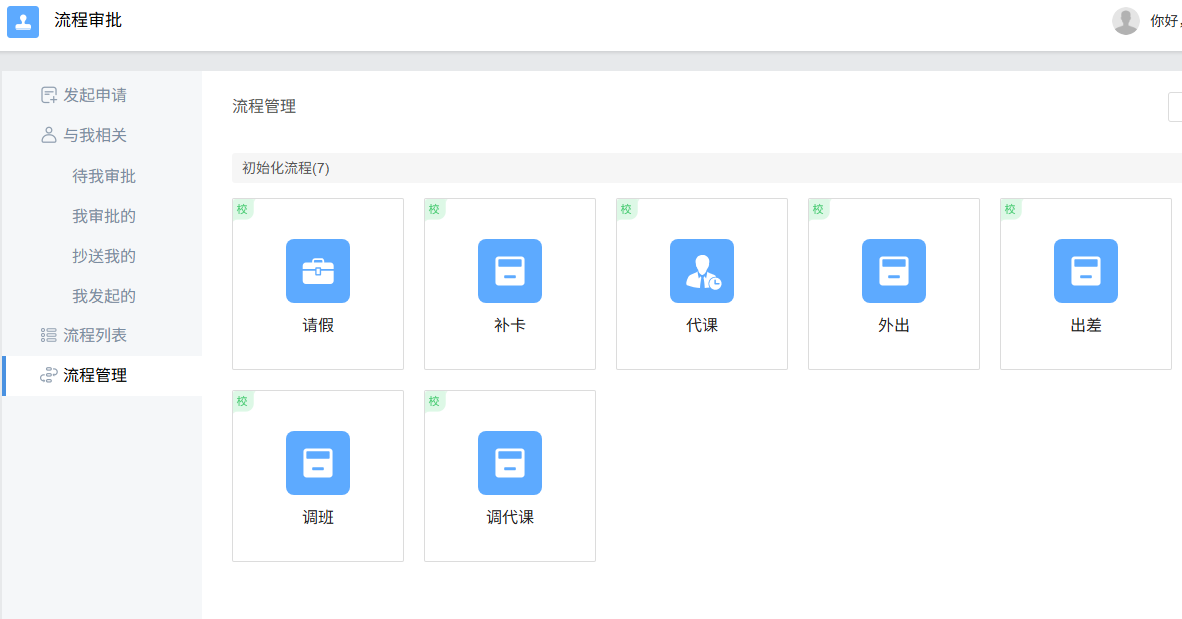
Task: Switch to 流程列表 in sidebar
Action: point(95,335)
